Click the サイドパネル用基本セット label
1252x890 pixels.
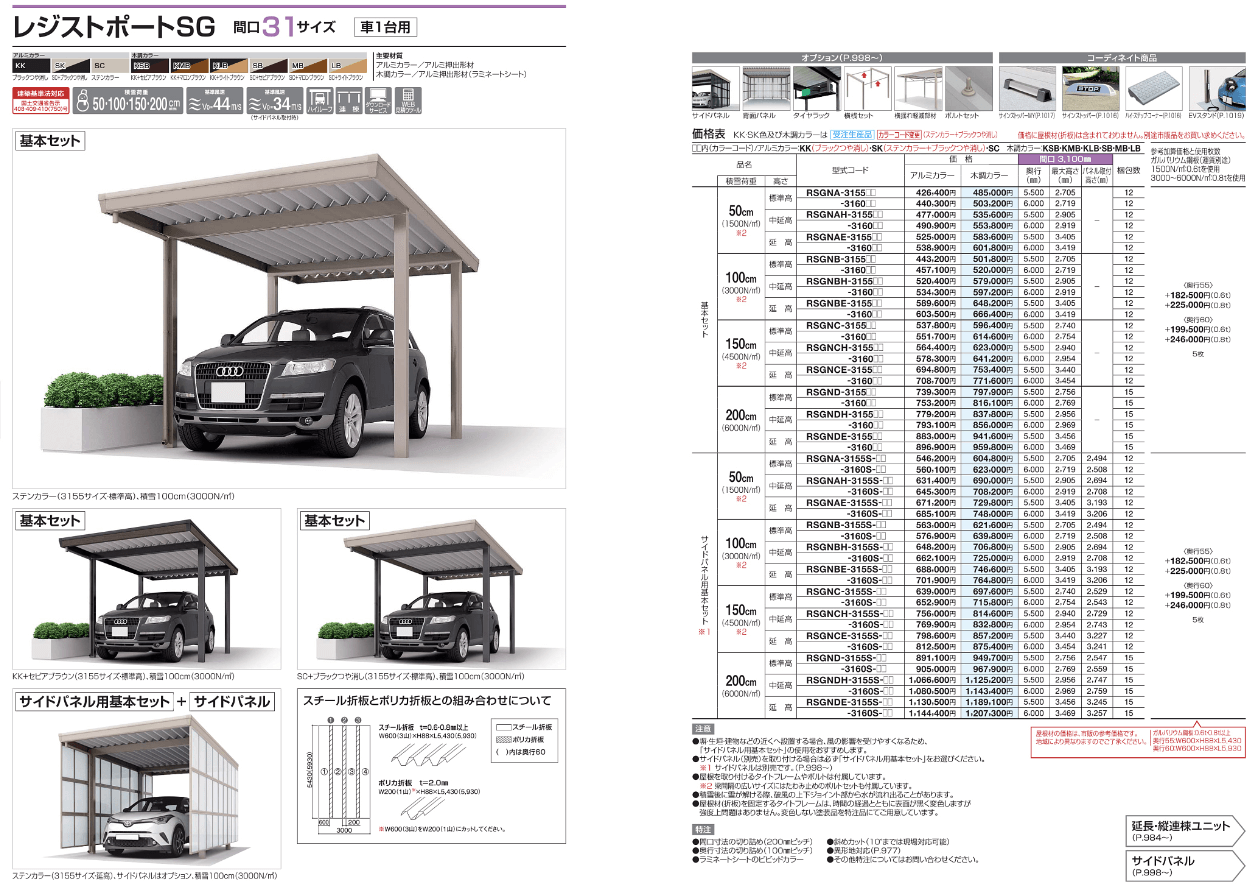(95, 701)
